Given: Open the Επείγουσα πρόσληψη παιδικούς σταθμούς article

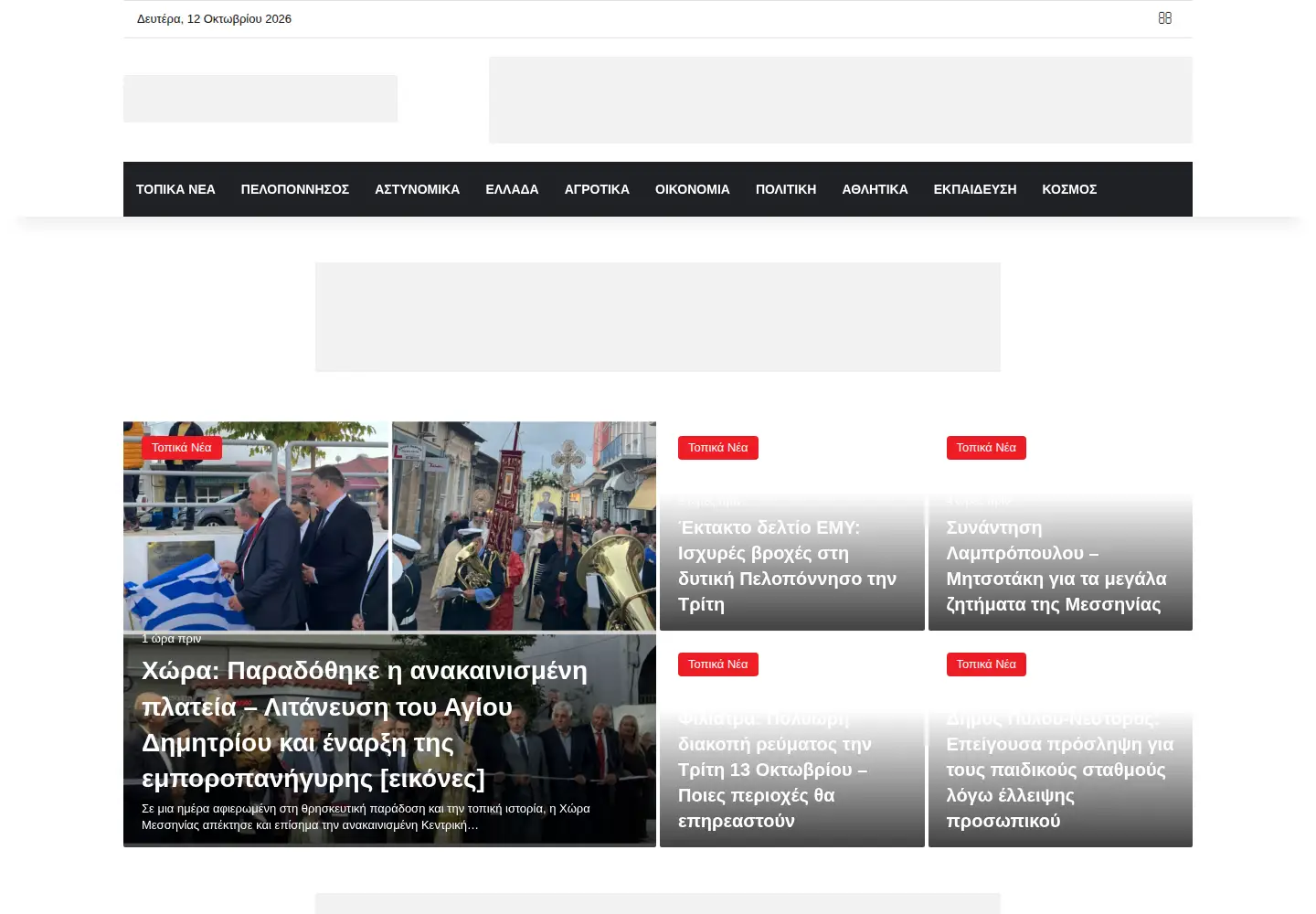Looking at the screenshot, I should (x=1060, y=770).
